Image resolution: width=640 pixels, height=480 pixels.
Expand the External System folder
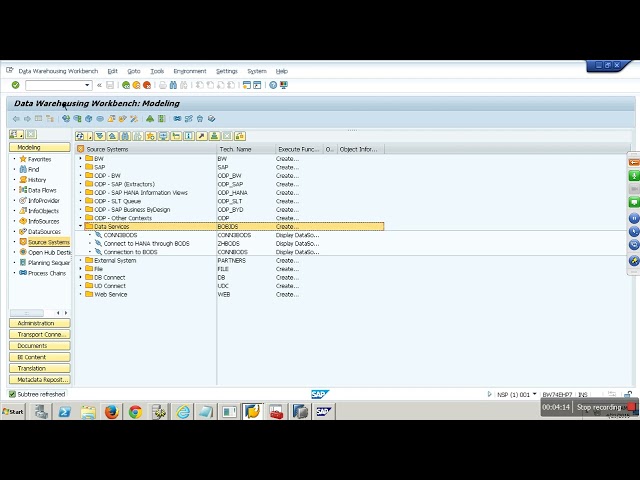tap(80, 260)
